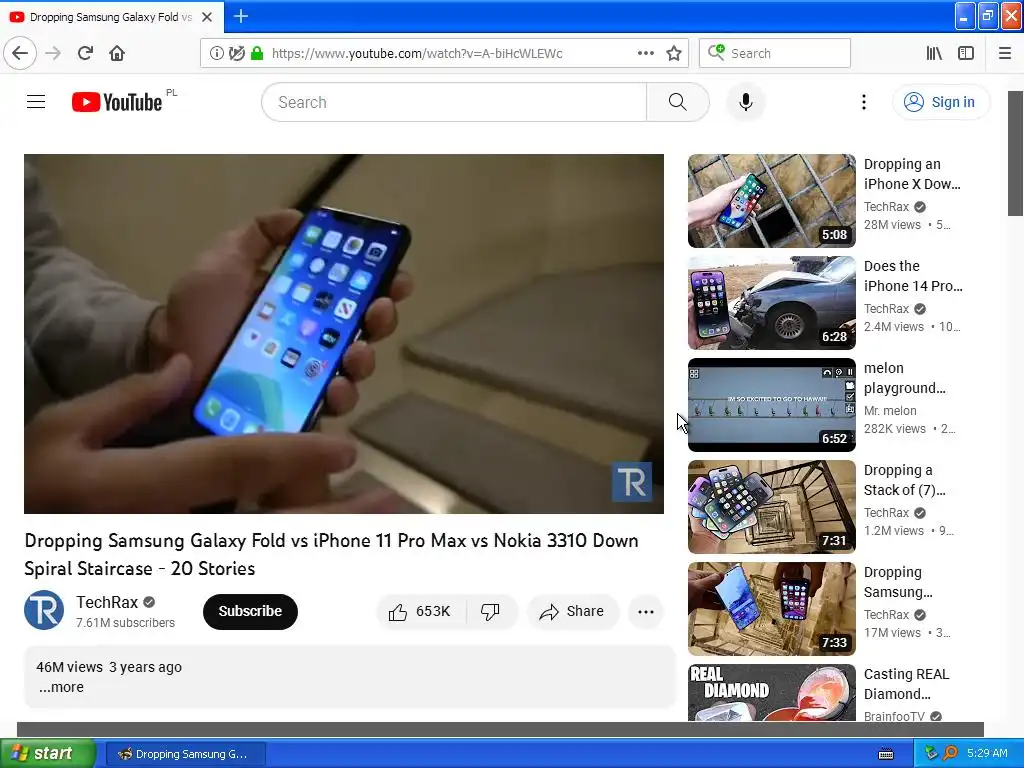Open Mr. melon channel name
Viewport: 1024px width, 768px height.
pyautogui.click(x=890, y=410)
